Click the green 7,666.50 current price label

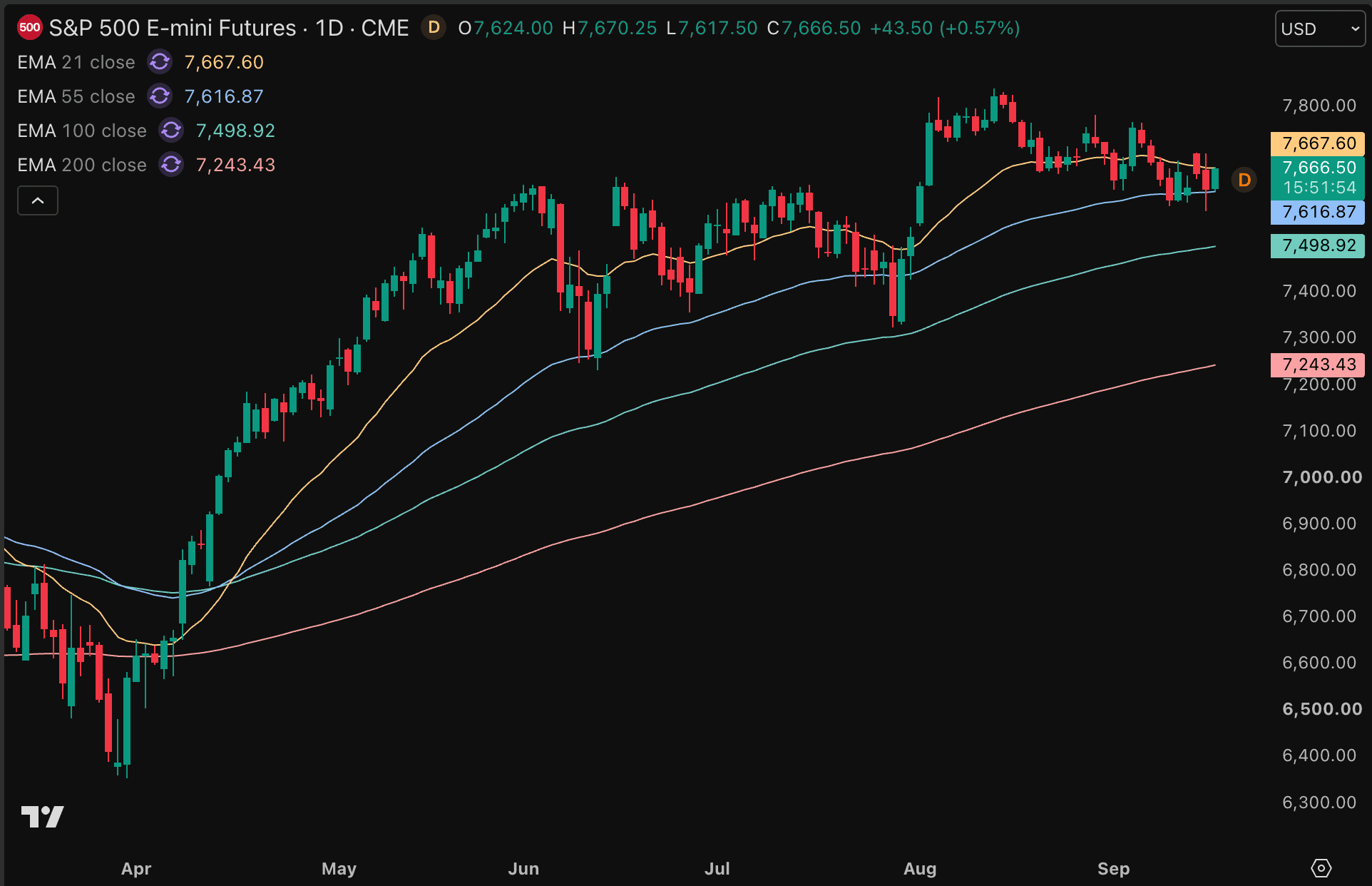(x=1318, y=168)
